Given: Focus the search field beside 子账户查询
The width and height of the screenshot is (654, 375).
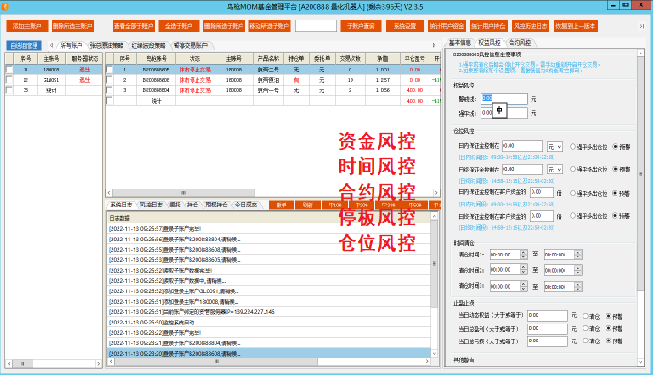Looking at the screenshot, I should (x=316, y=26).
